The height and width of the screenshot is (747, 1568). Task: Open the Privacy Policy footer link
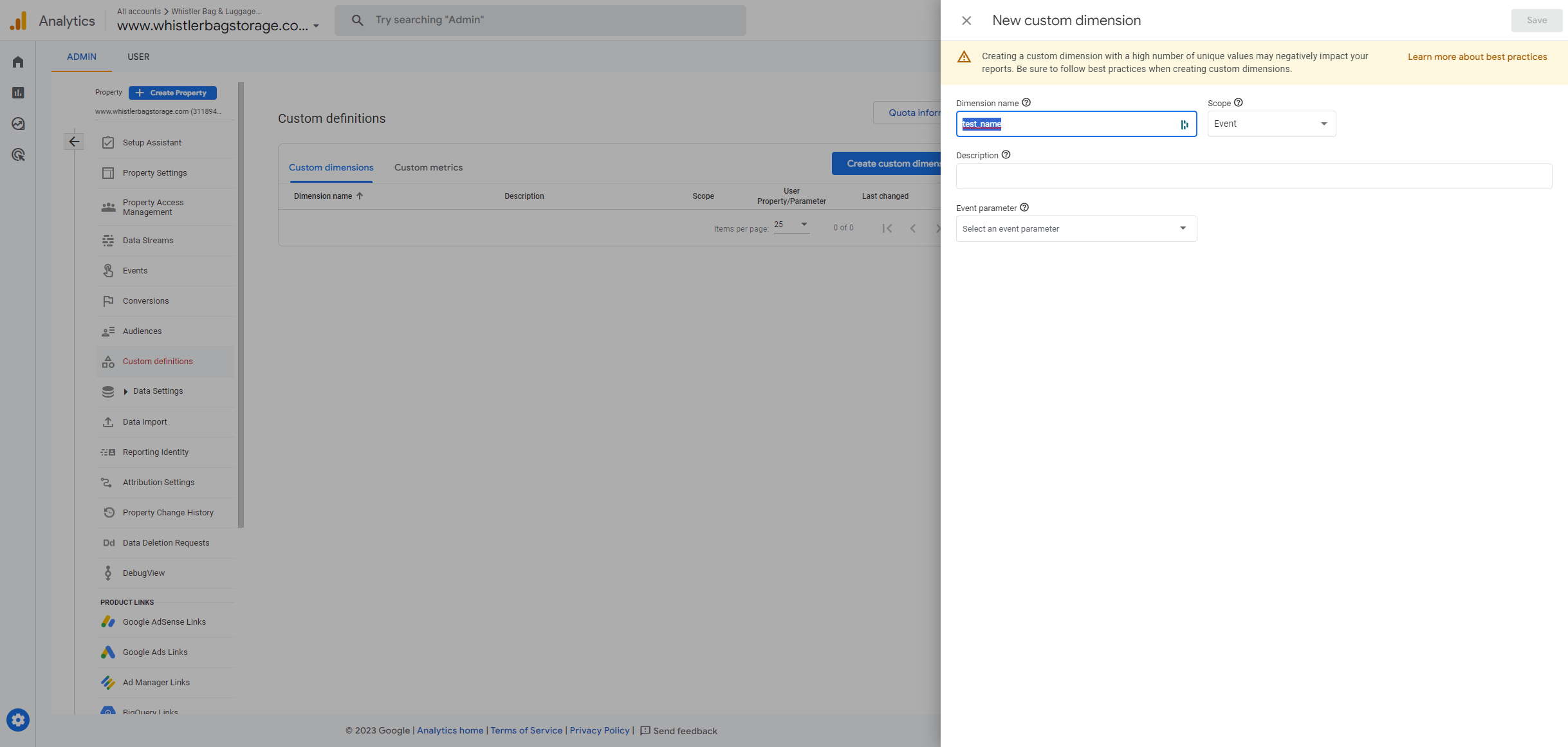(600, 730)
